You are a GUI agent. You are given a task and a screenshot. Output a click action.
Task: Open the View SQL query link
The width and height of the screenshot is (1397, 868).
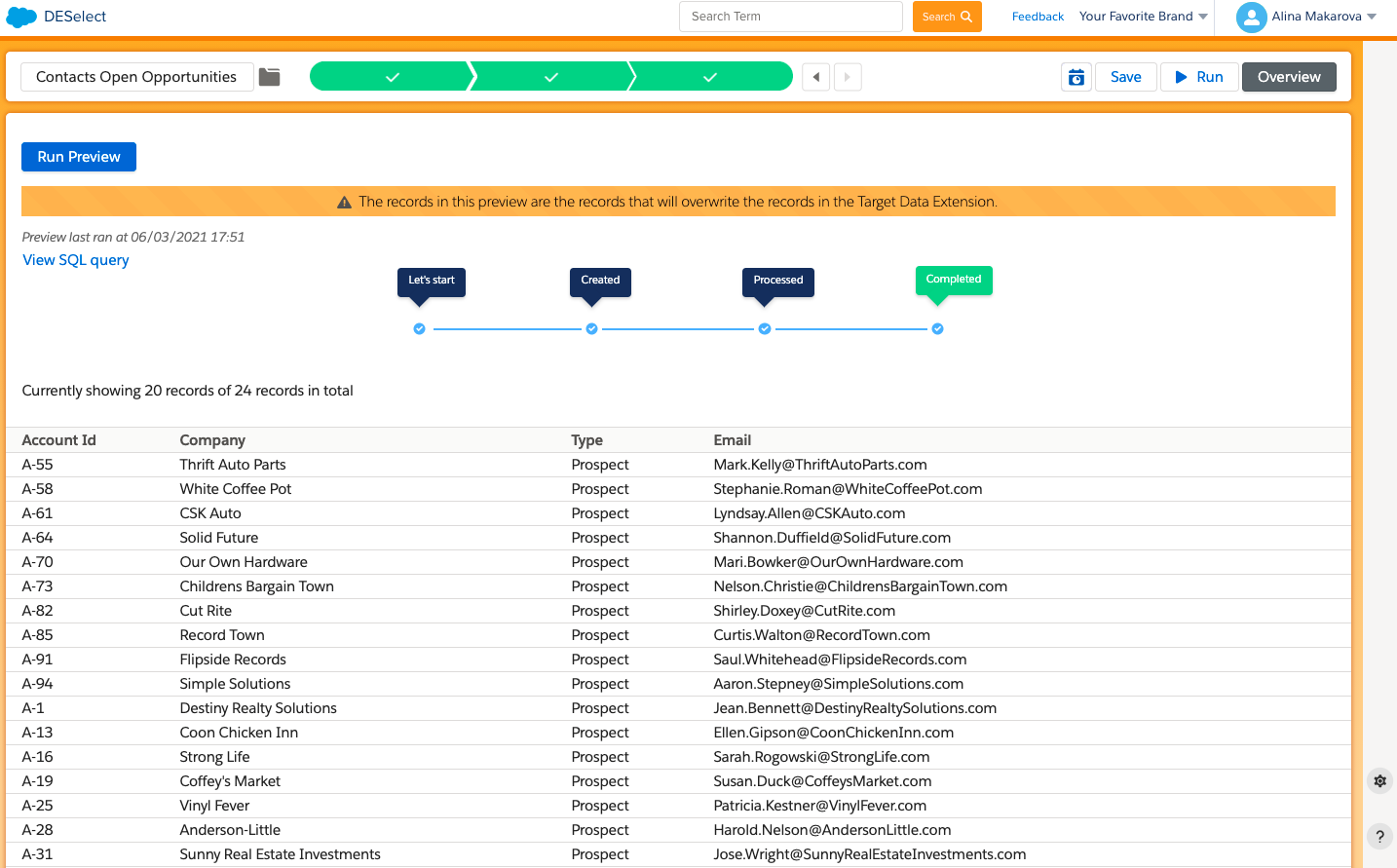[x=76, y=260]
